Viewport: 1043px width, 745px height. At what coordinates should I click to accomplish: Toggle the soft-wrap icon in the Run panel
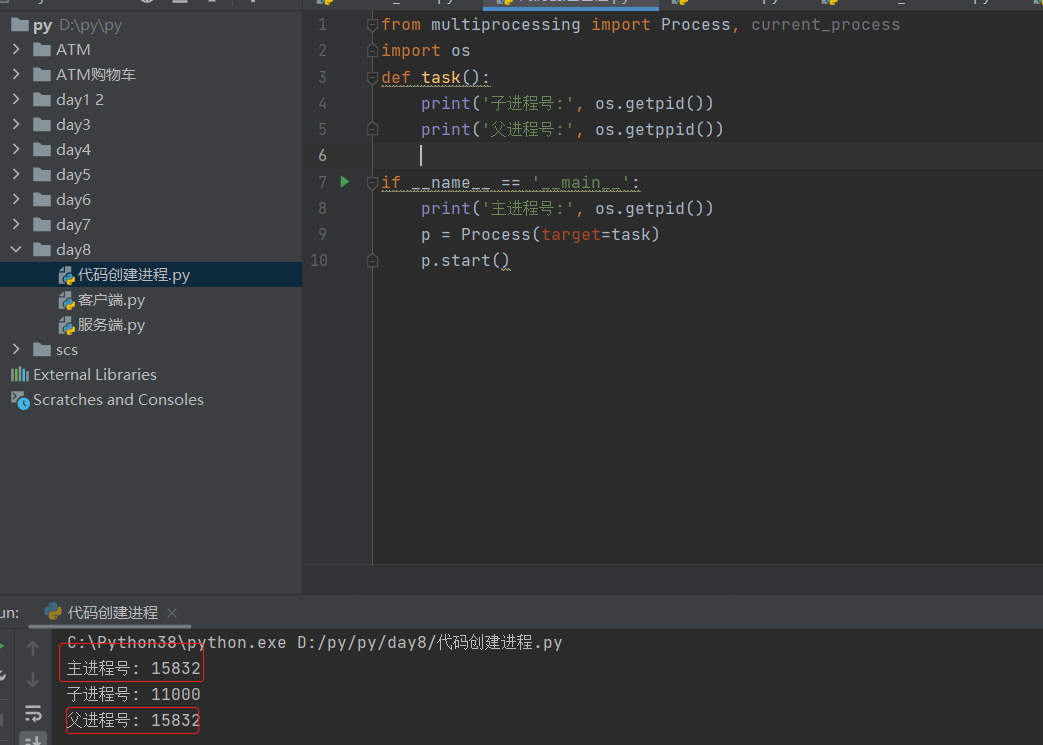click(x=33, y=713)
